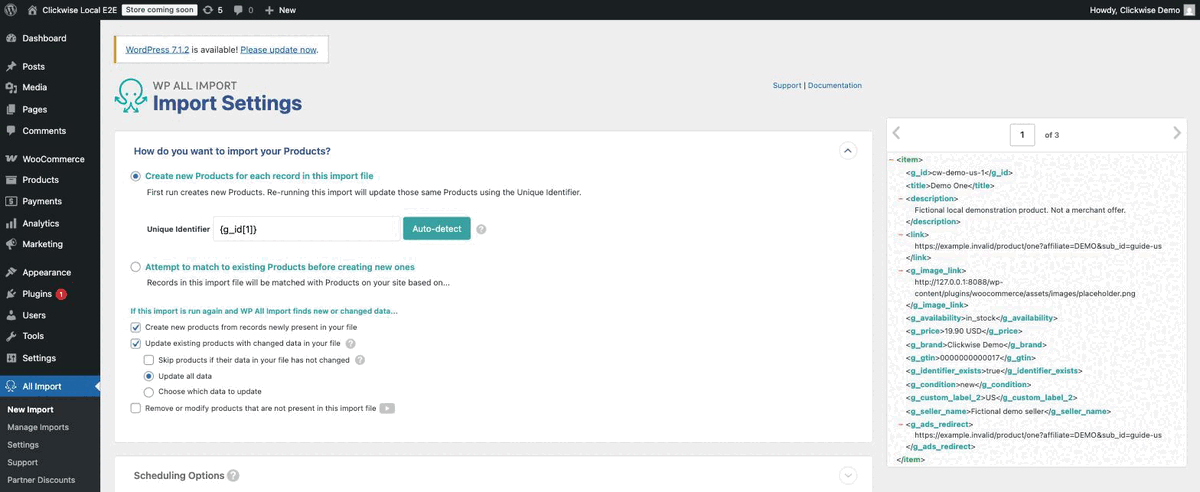Collapse the link XML node
Viewport: 1200px width, 492px height.
coord(900,233)
